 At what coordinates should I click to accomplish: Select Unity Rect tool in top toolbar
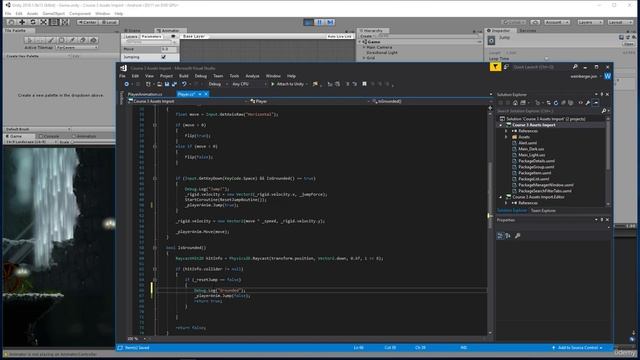[x=54, y=22]
